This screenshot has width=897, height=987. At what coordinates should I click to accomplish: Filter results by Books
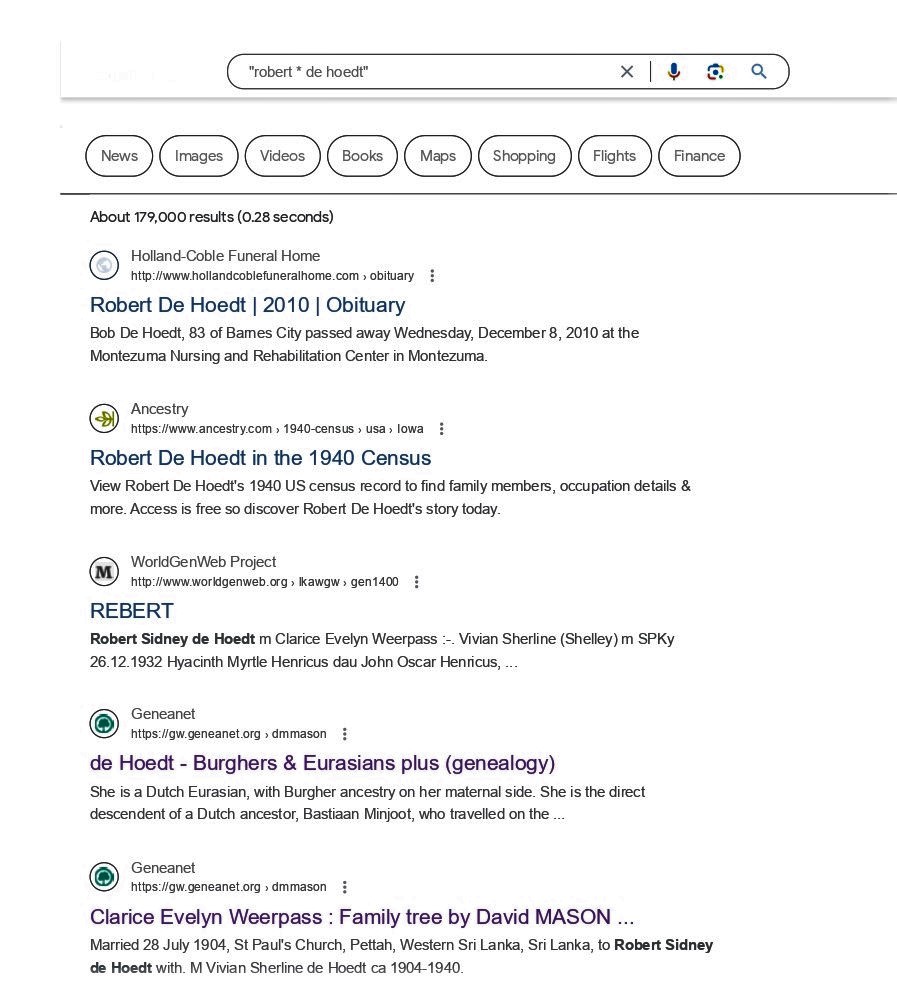362,156
